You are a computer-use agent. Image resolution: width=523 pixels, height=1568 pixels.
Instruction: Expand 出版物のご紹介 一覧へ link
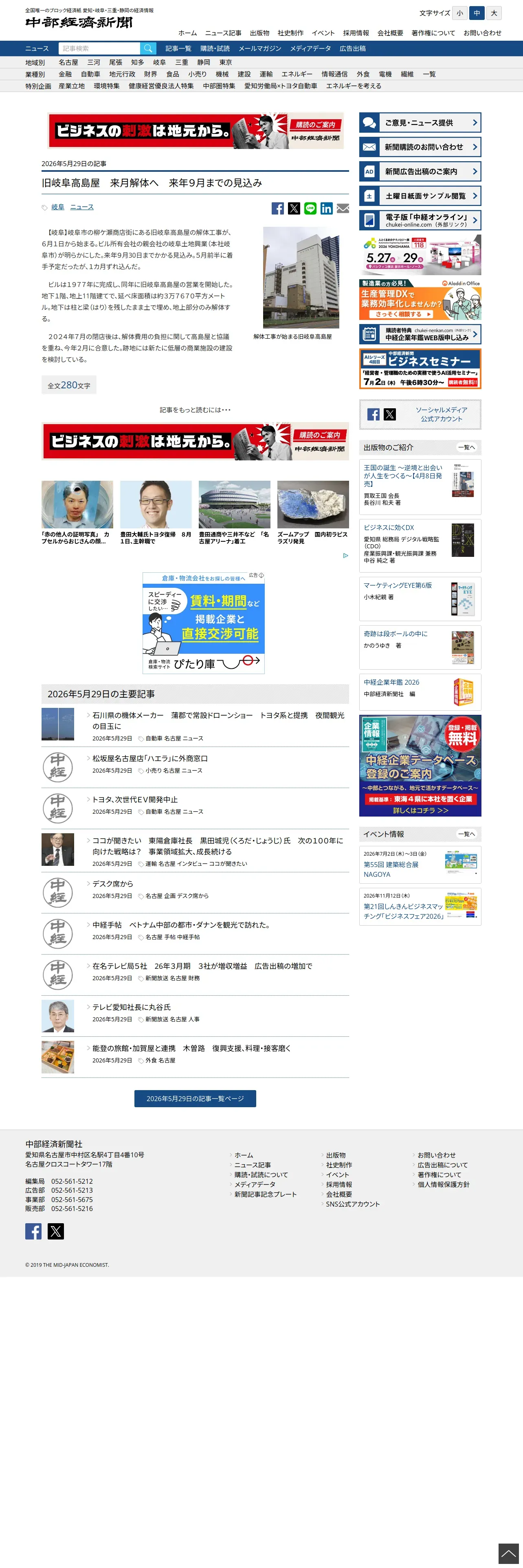pyautogui.click(x=466, y=447)
